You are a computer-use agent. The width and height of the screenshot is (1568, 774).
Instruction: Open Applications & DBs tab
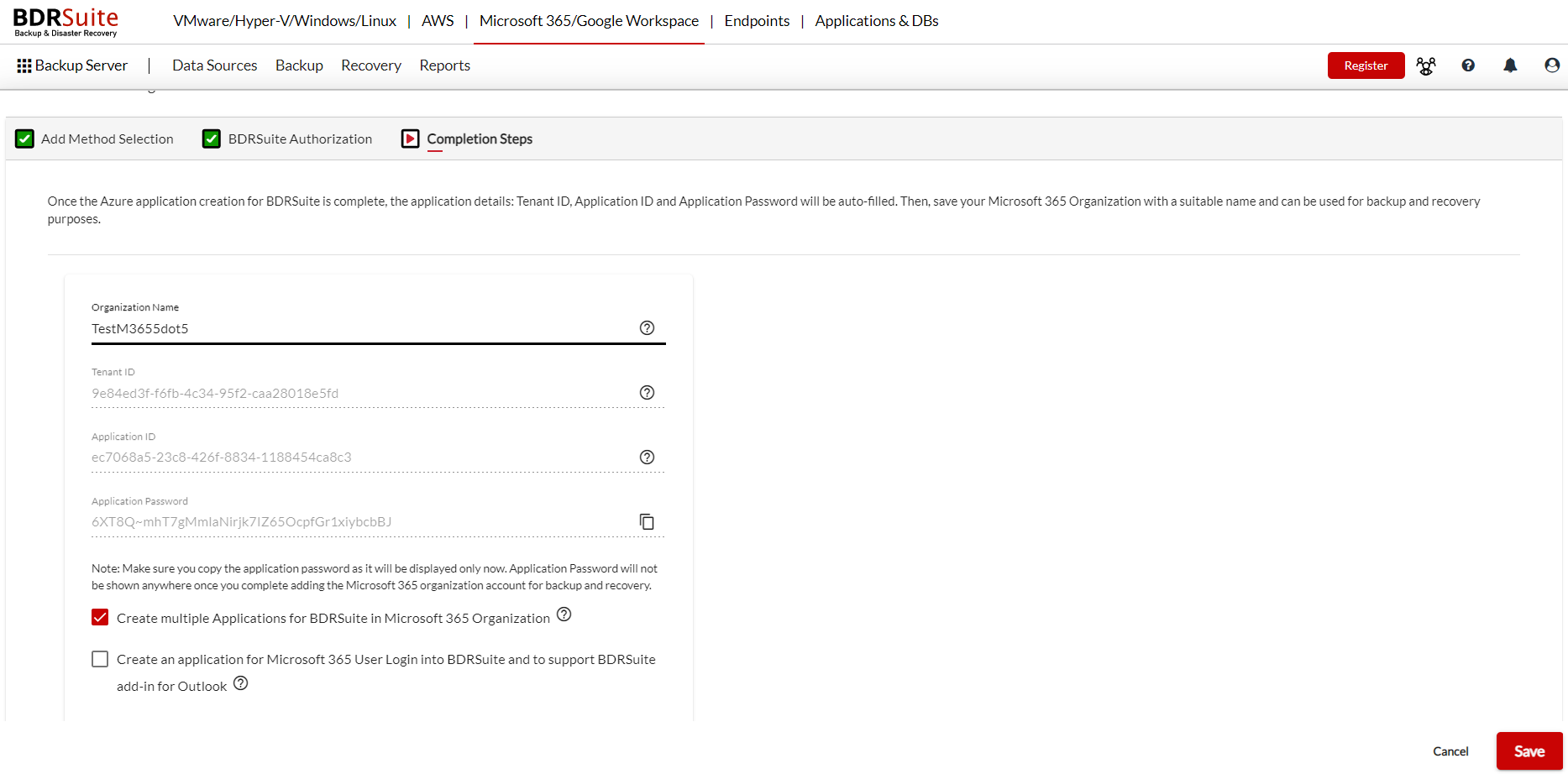point(877,21)
